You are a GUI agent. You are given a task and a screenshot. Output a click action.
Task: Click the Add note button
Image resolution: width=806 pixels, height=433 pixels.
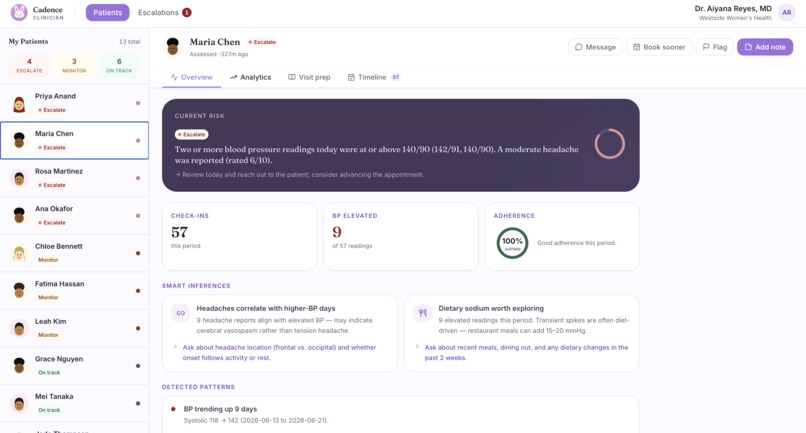765,47
